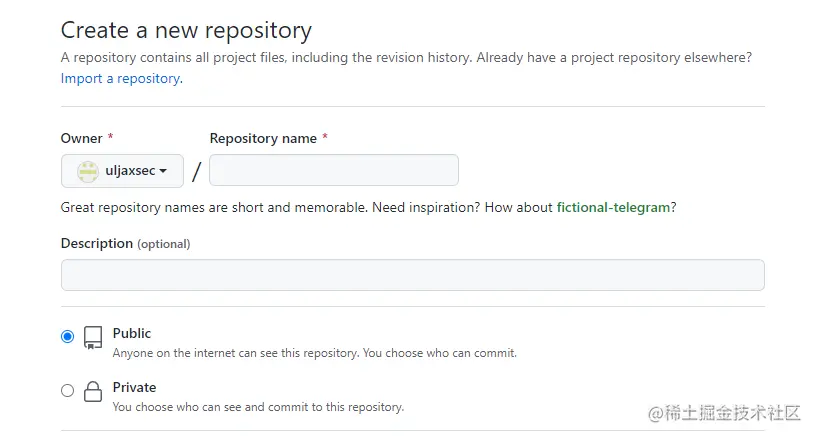This screenshot has height=438, width=816.
Task: Click the Private lock icon
Action: [93, 391]
